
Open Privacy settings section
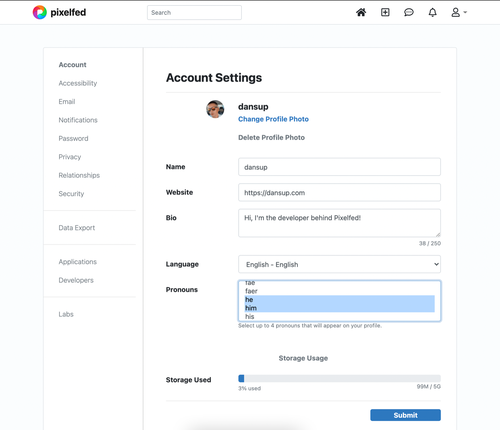[70, 157]
